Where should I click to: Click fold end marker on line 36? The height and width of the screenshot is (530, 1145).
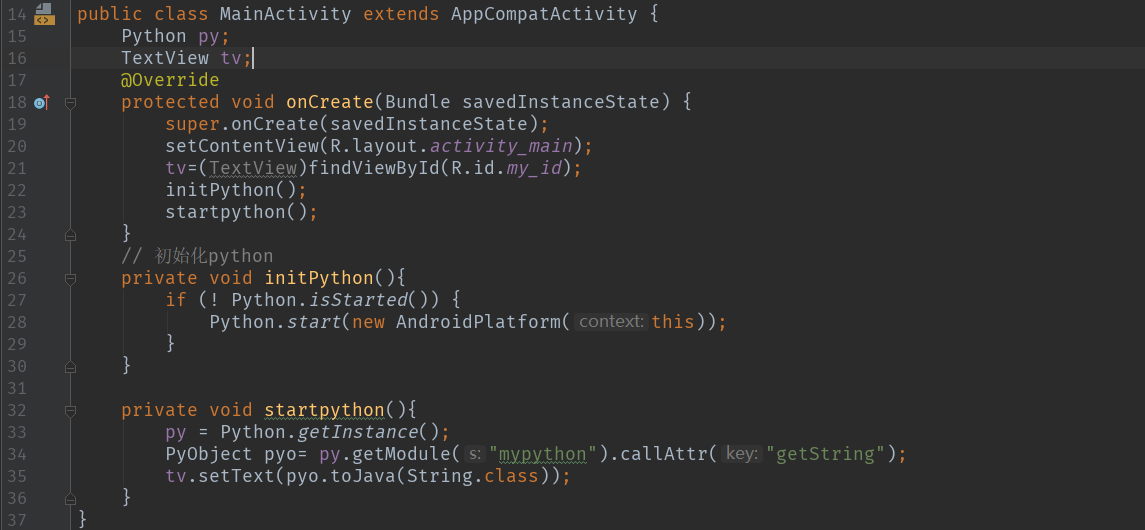pyautogui.click(x=70, y=498)
